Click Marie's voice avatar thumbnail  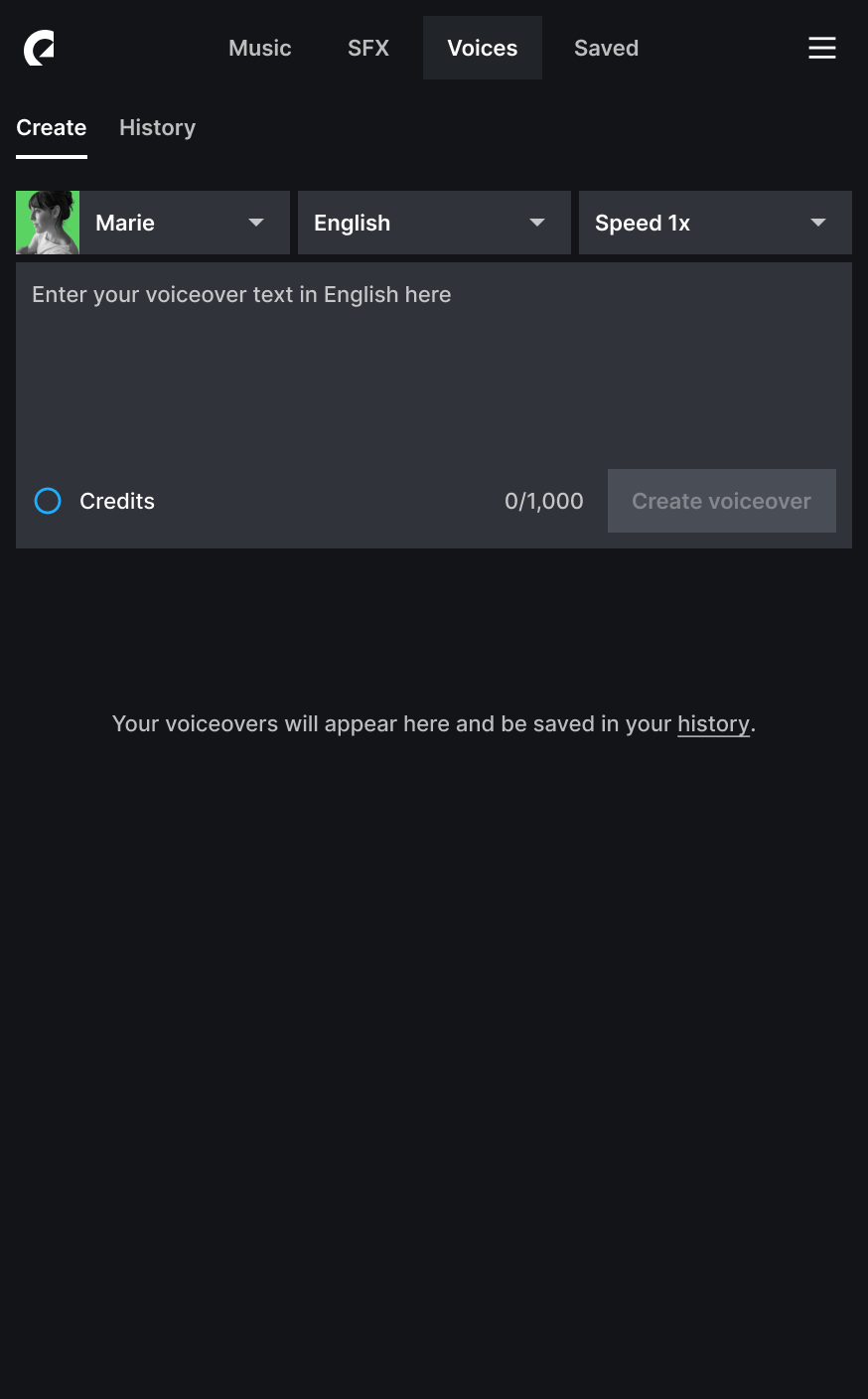48,223
